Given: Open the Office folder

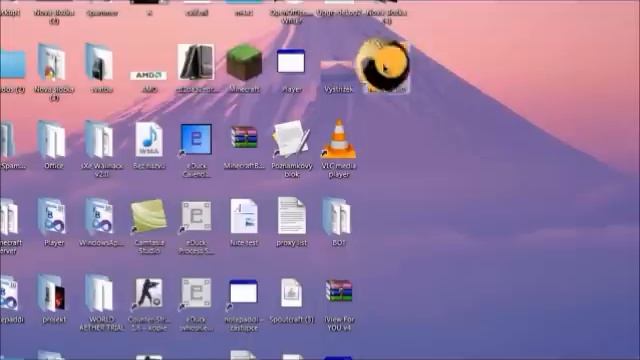Looking at the screenshot, I should click(x=53, y=140).
